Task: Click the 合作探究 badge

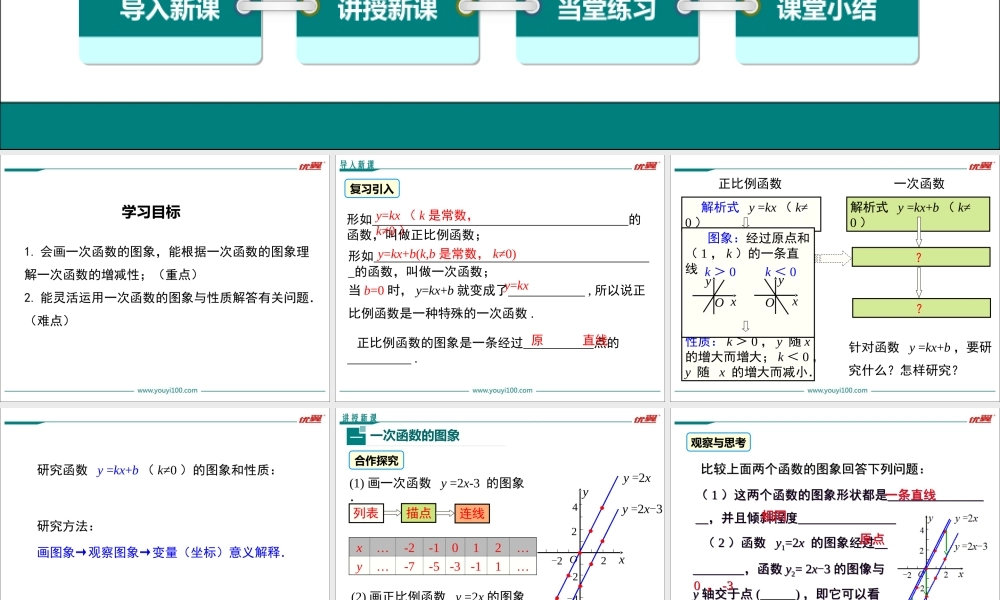Action: click(378, 460)
